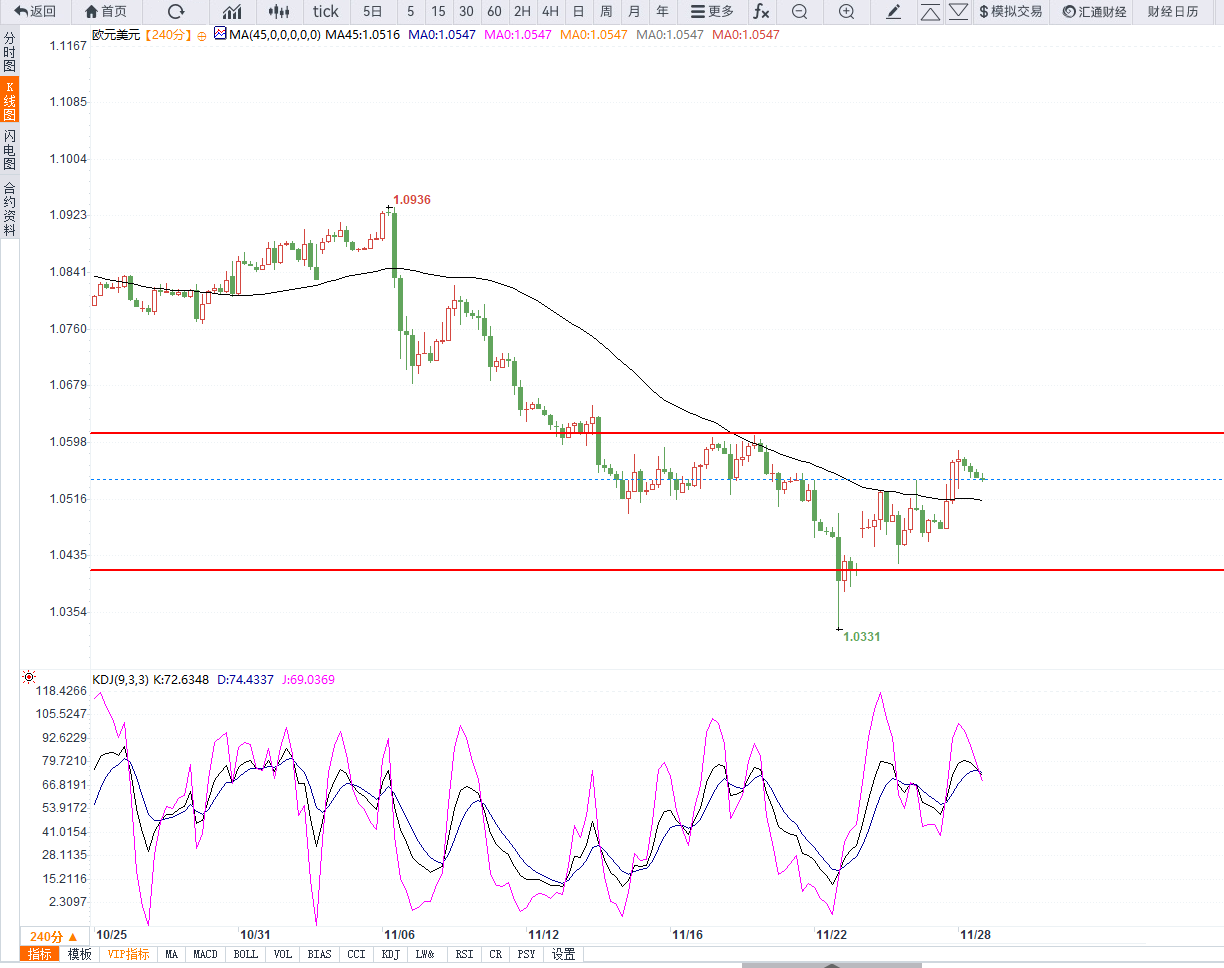The height and width of the screenshot is (968, 1224).
Task: Click the MA(45,0,0,0,0,0) label
Action: 275,34
